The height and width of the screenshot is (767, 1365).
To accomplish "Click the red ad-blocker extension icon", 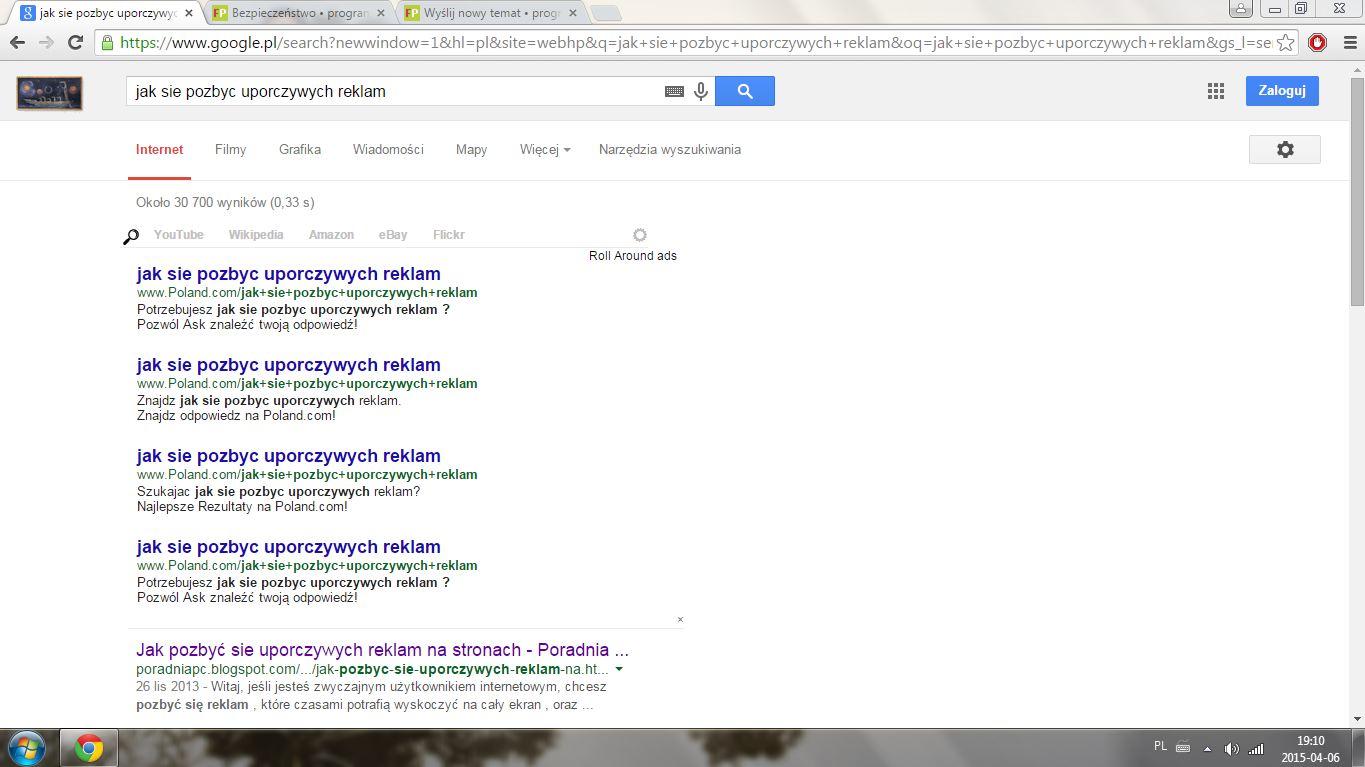I will point(1317,42).
